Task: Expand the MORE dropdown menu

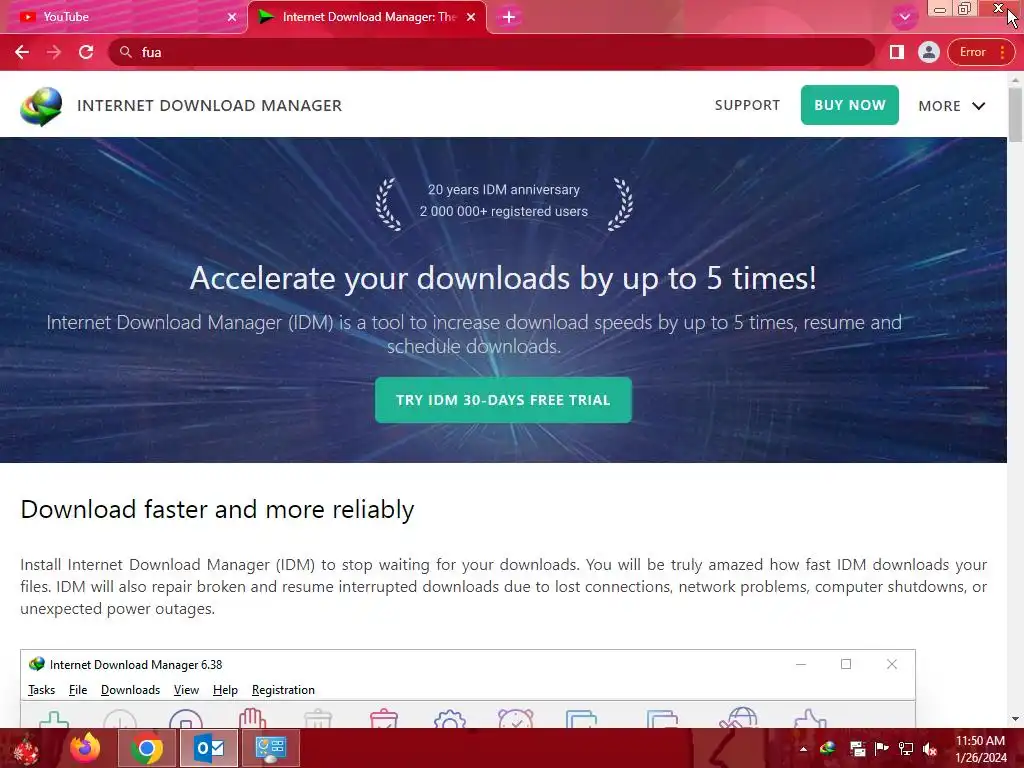Action: click(x=952, y=106)
